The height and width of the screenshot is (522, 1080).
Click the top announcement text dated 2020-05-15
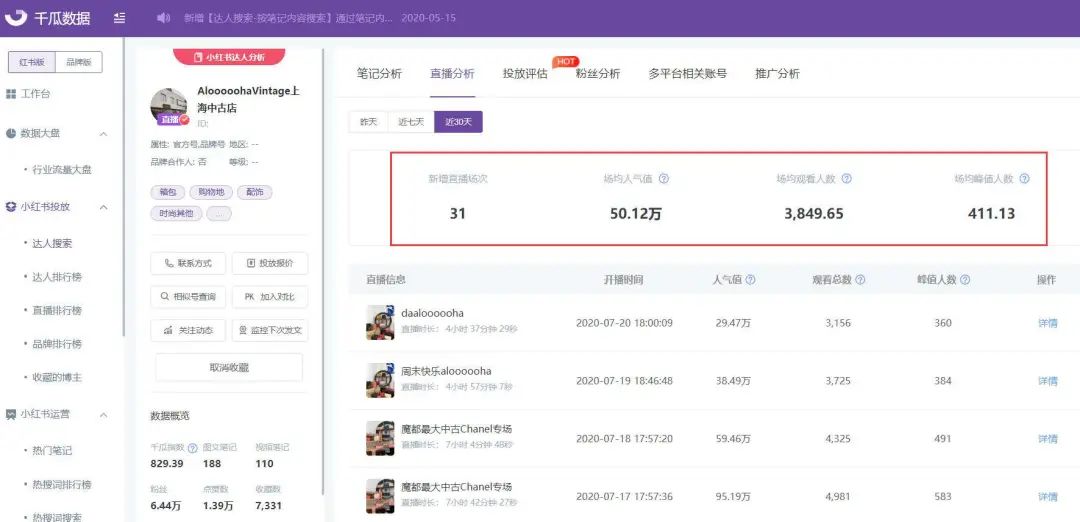pyautogui.click(x=320, y=18)
